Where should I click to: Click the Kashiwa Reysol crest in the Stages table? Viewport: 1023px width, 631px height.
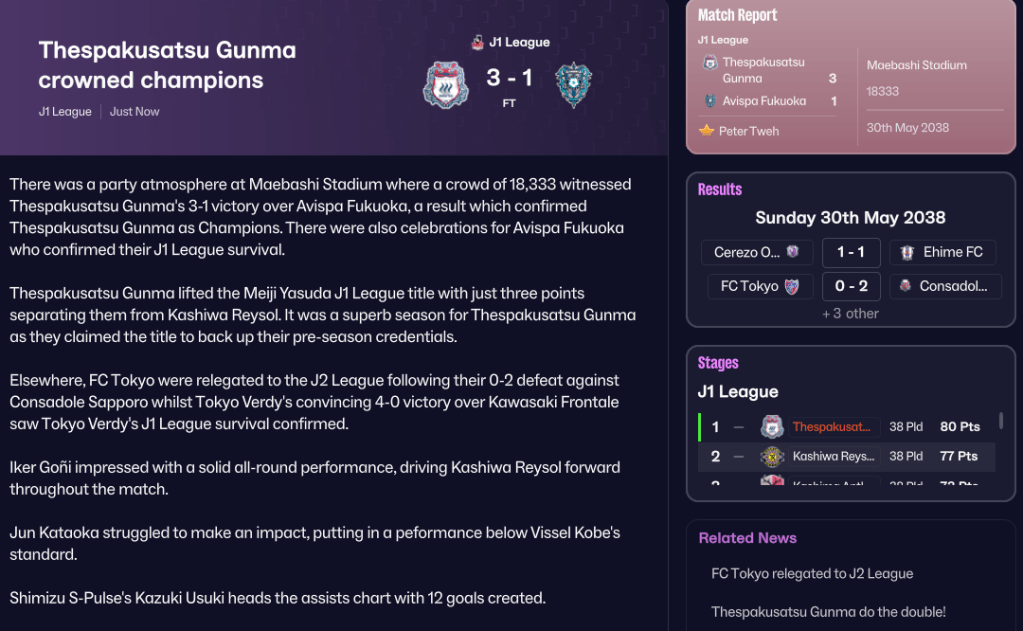pos(771,457)
